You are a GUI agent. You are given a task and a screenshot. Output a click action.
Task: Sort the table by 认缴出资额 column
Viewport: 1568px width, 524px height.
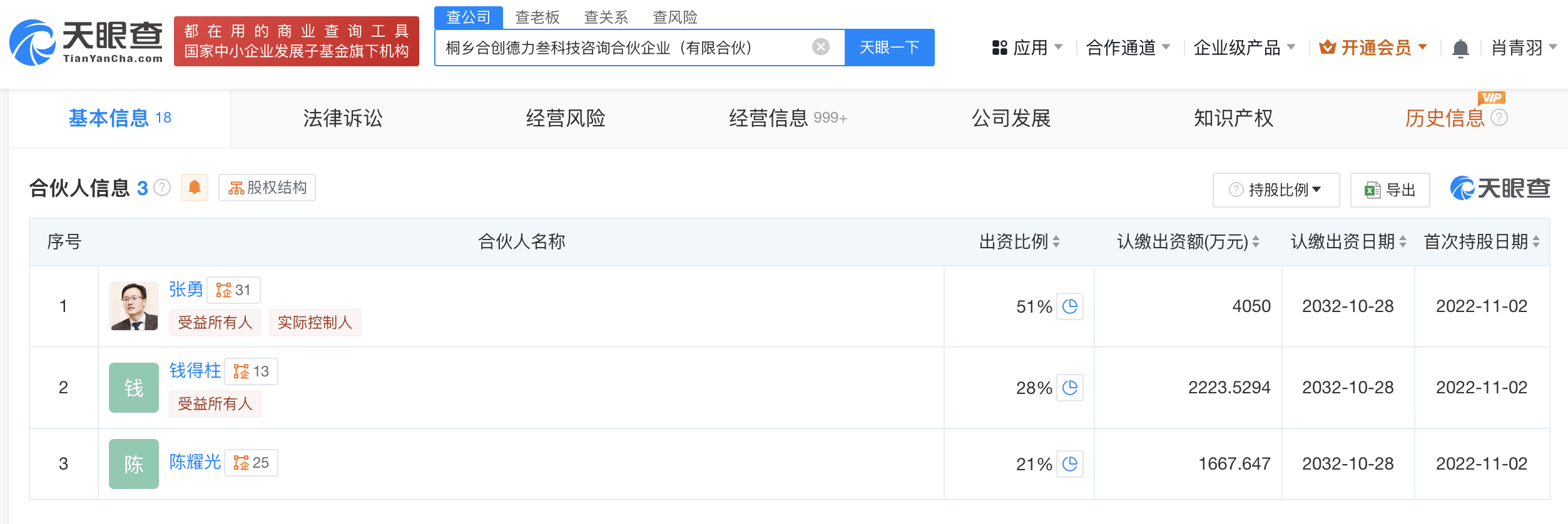click(1256, 242)
